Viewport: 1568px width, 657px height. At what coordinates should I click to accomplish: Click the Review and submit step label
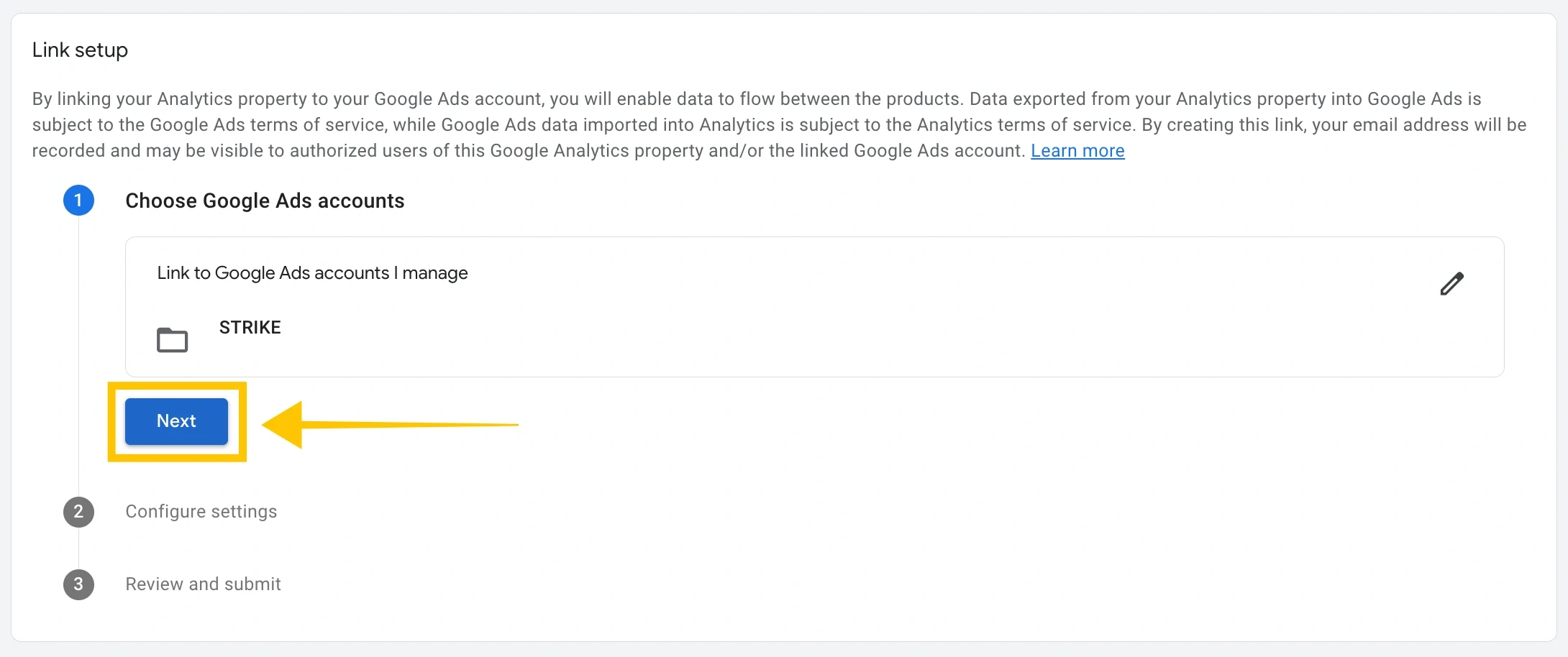point(203,584)
